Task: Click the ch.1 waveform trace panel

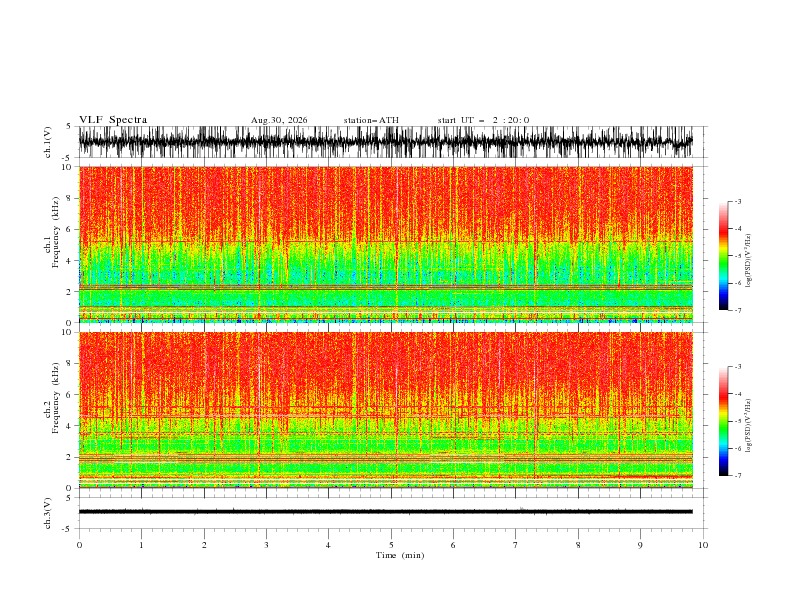Action: 385,142
